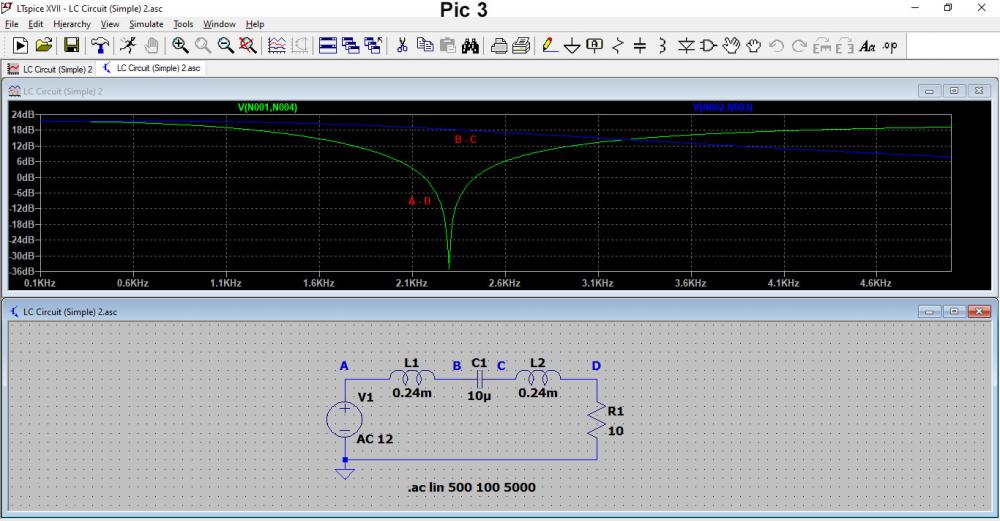Zoom out with the minus magnifier
Screen dimensions: 1000x521
225,45
